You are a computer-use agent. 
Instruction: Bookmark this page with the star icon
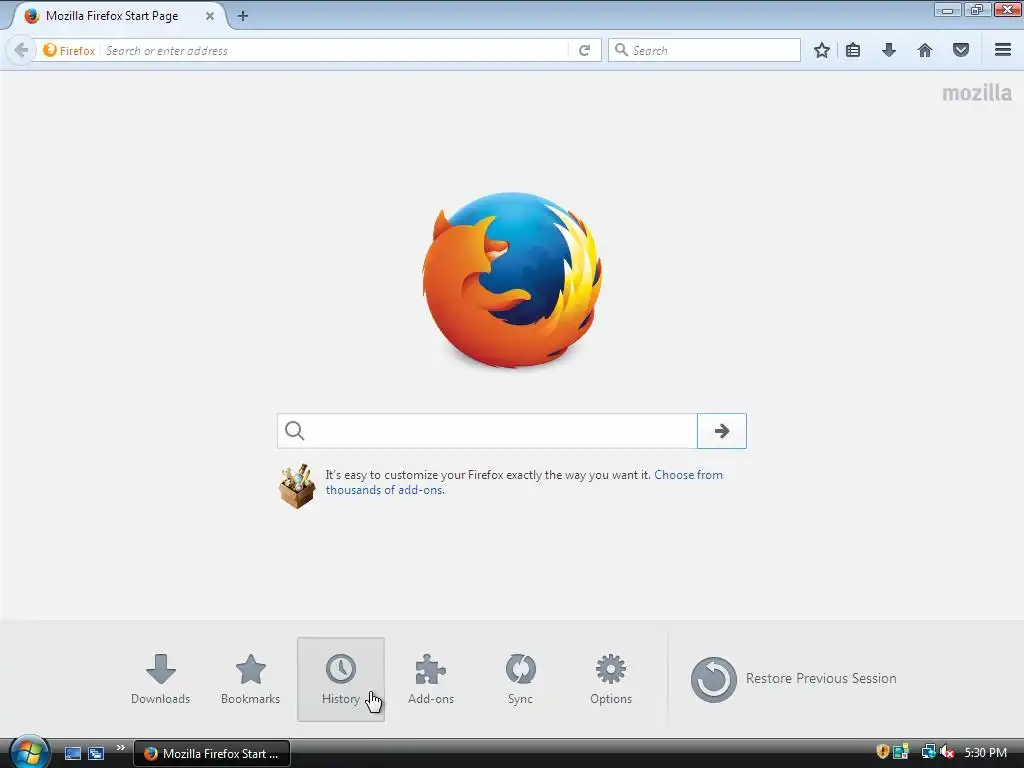coord(822,50)
